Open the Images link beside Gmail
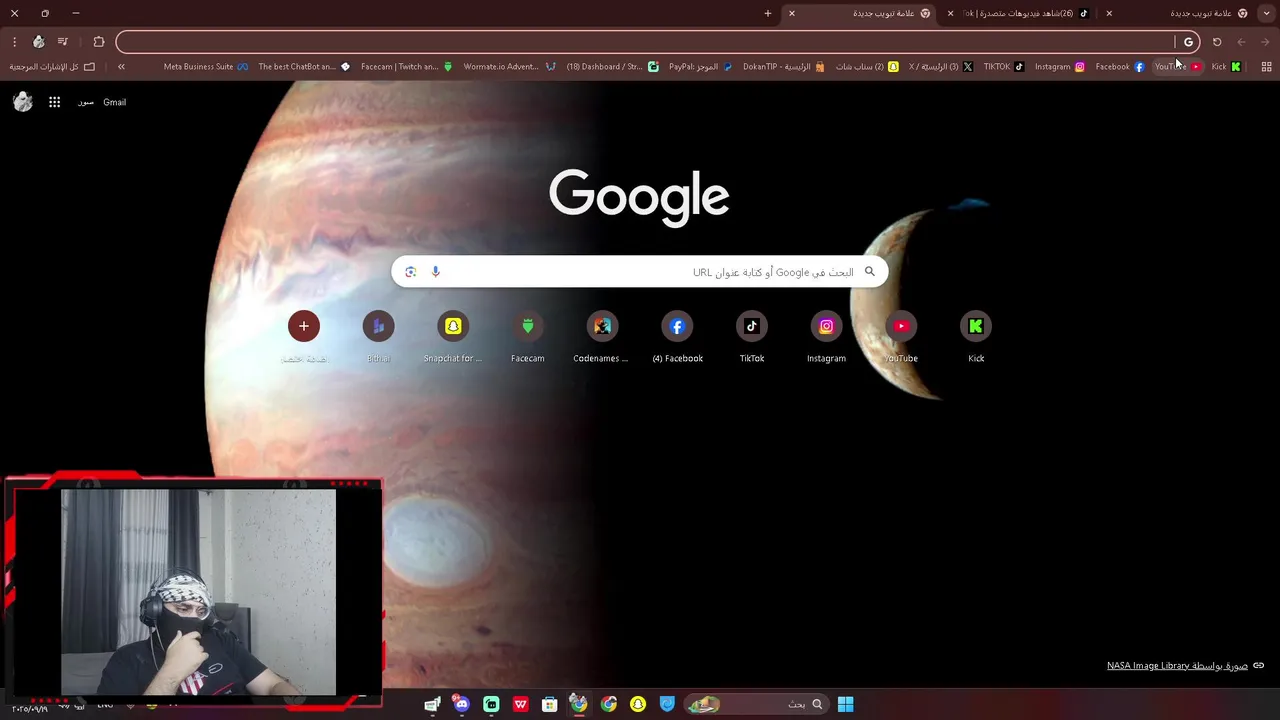The height and width of the screenshot is (720, 1280). click(x=86, y=102)
